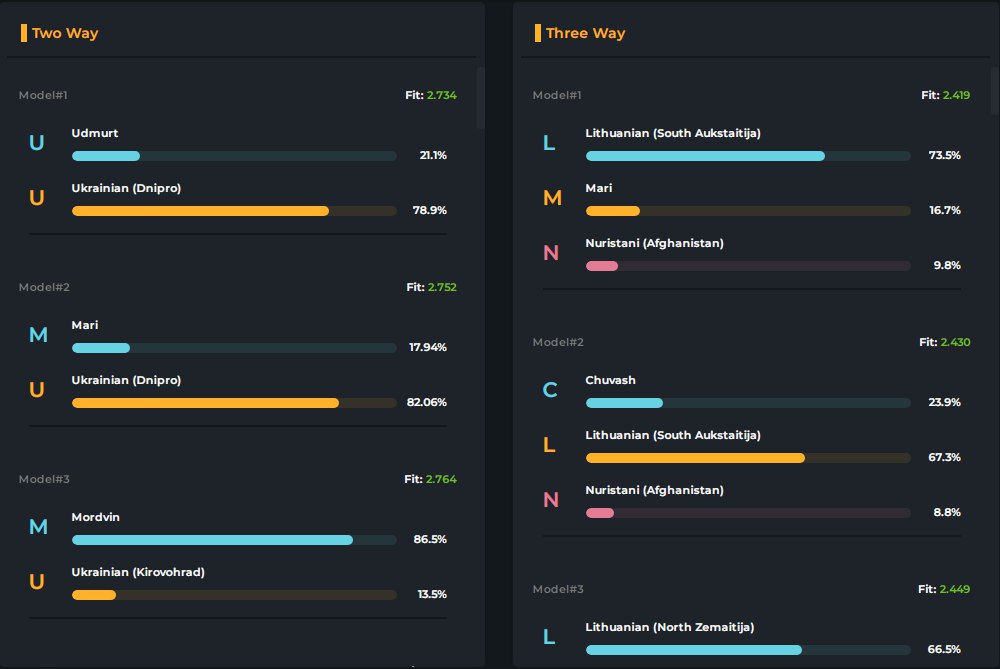The height and width of the screenshot is (669, 1000).
Task: Select the orange M icon in Three Way Model#1
Action: (x=552, y=198)
